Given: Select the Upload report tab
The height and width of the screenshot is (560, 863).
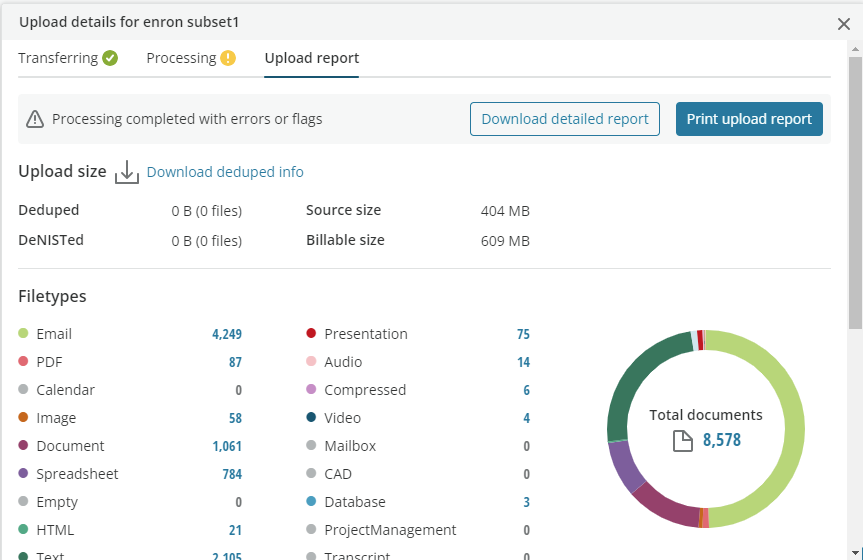Looking at the screenshot, I should (x=312, y=58).
